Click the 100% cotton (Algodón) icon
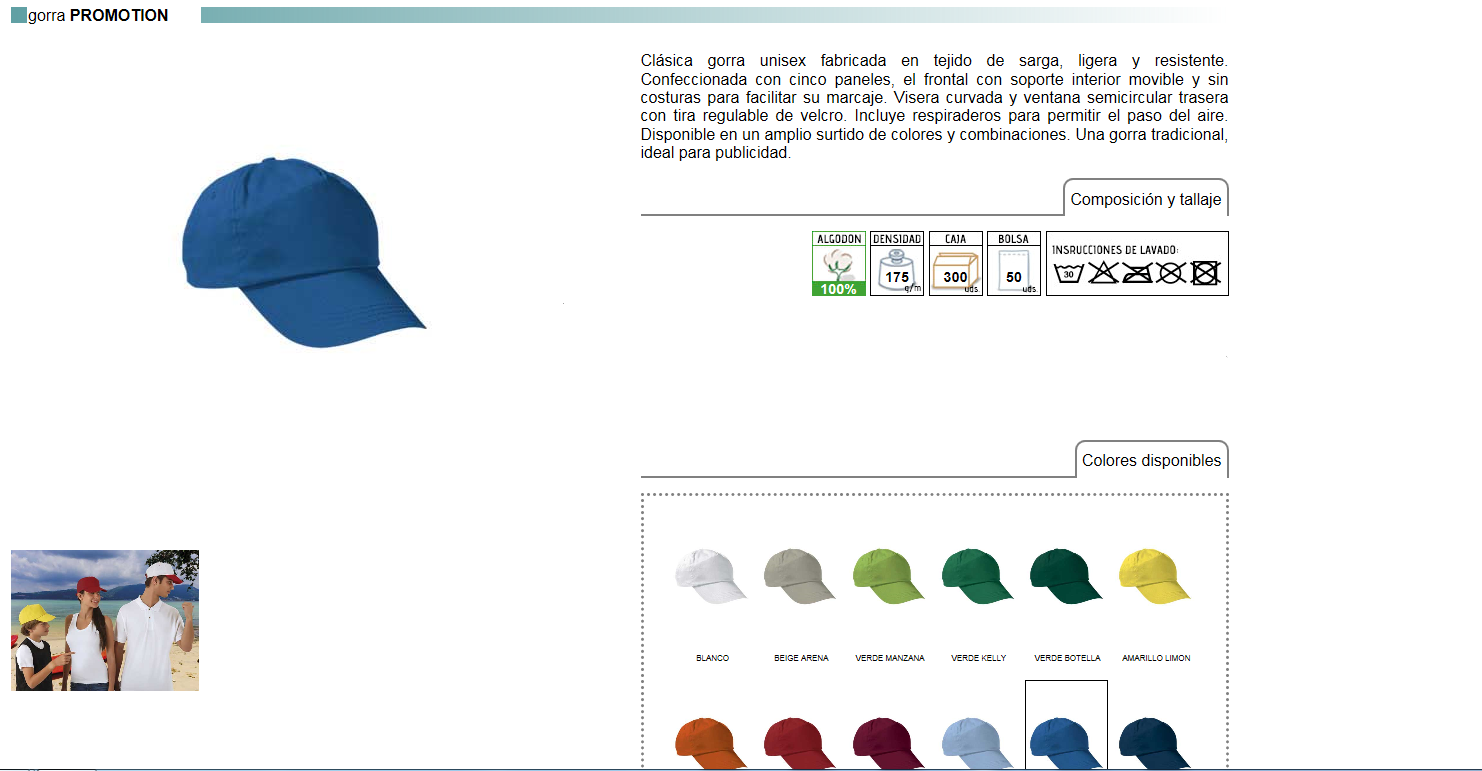 838,264
